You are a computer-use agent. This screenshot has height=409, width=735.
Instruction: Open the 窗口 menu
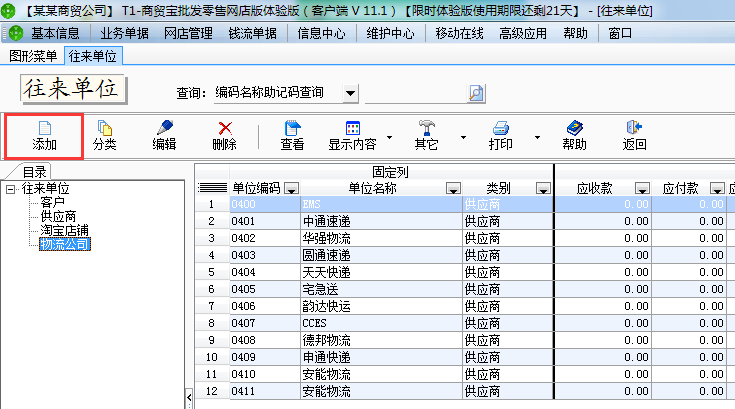[620, 33]
